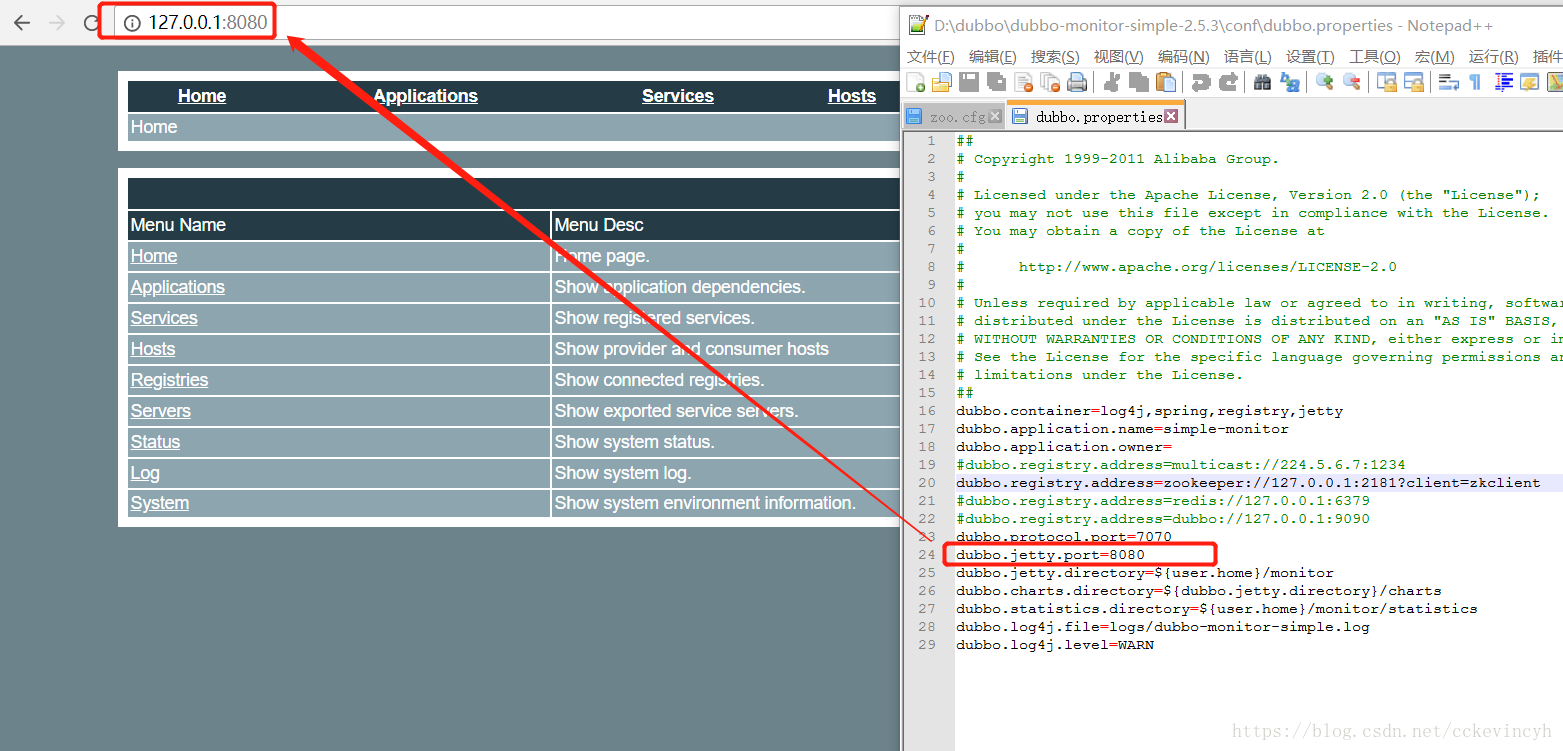Click Applications link in the Menu Name table
1563x751 pixels.
click(178, 287)
